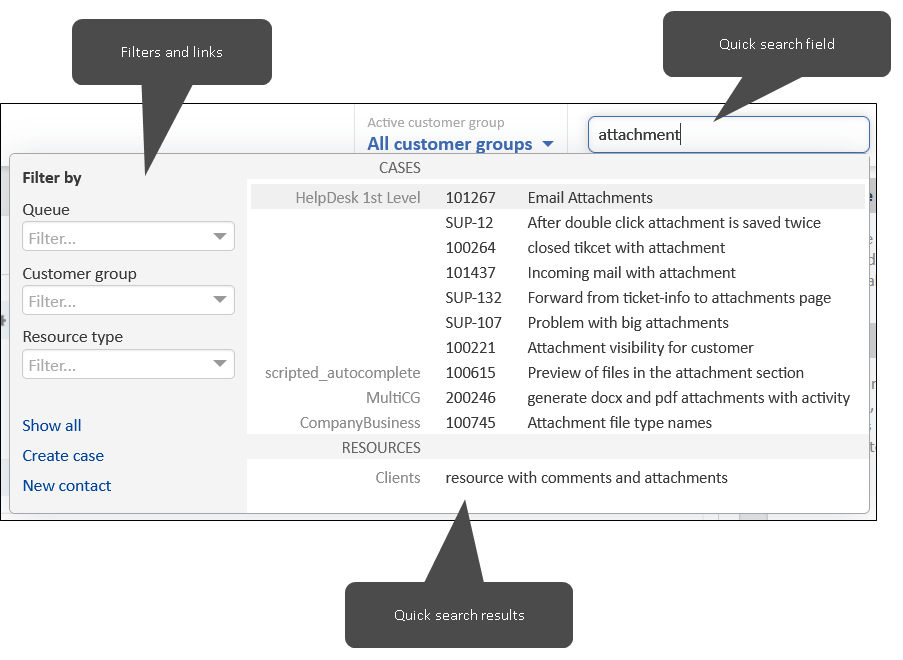Open case SUP-12 about double click attachment
This screenshot has height=660, width=903.
pos(673,223)
